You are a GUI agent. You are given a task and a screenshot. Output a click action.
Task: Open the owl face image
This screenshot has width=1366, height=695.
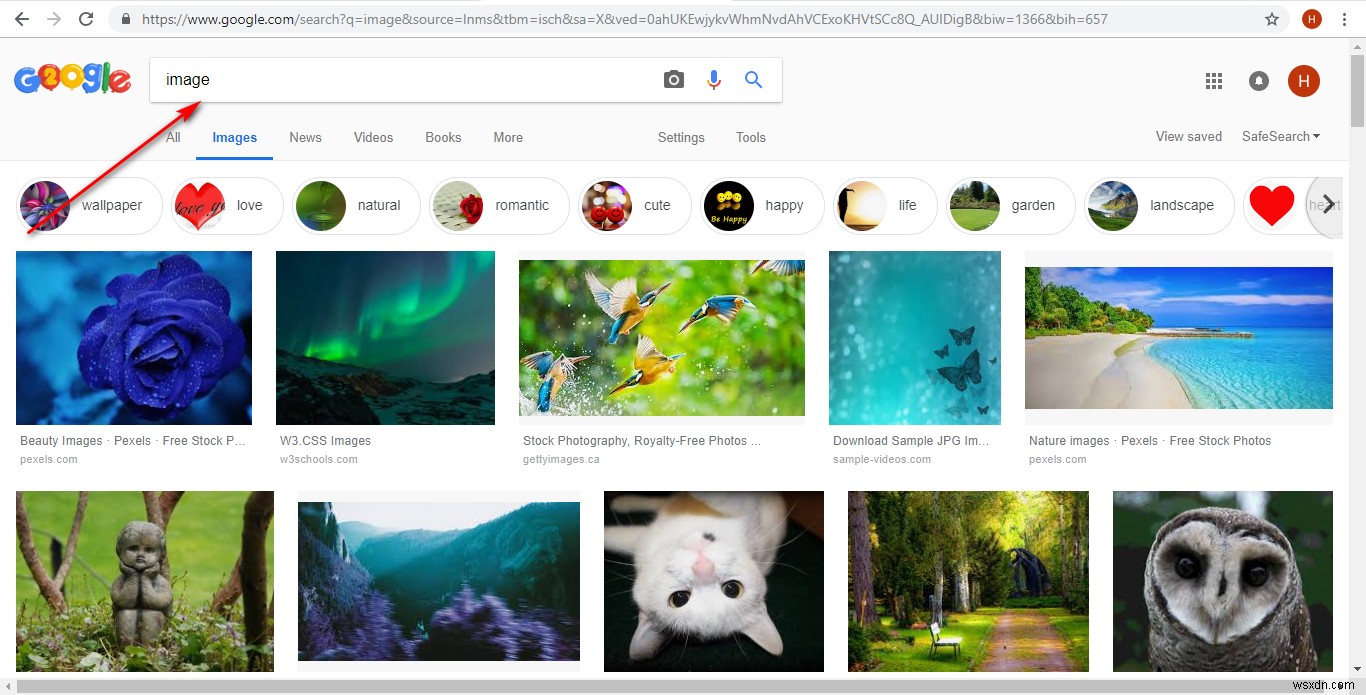click(x=1223, y=581)
